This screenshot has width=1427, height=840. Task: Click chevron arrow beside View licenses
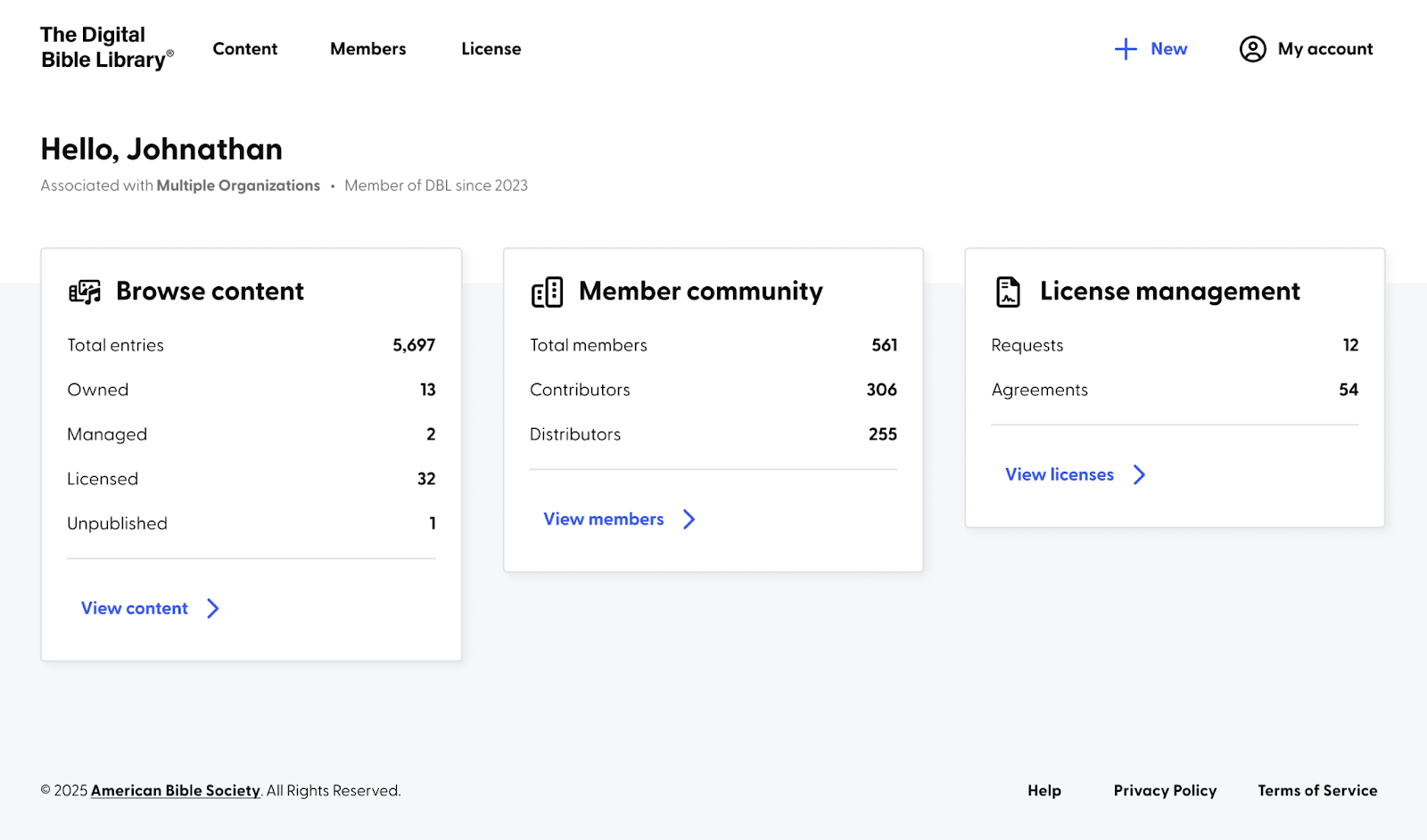coord(1139,474)
